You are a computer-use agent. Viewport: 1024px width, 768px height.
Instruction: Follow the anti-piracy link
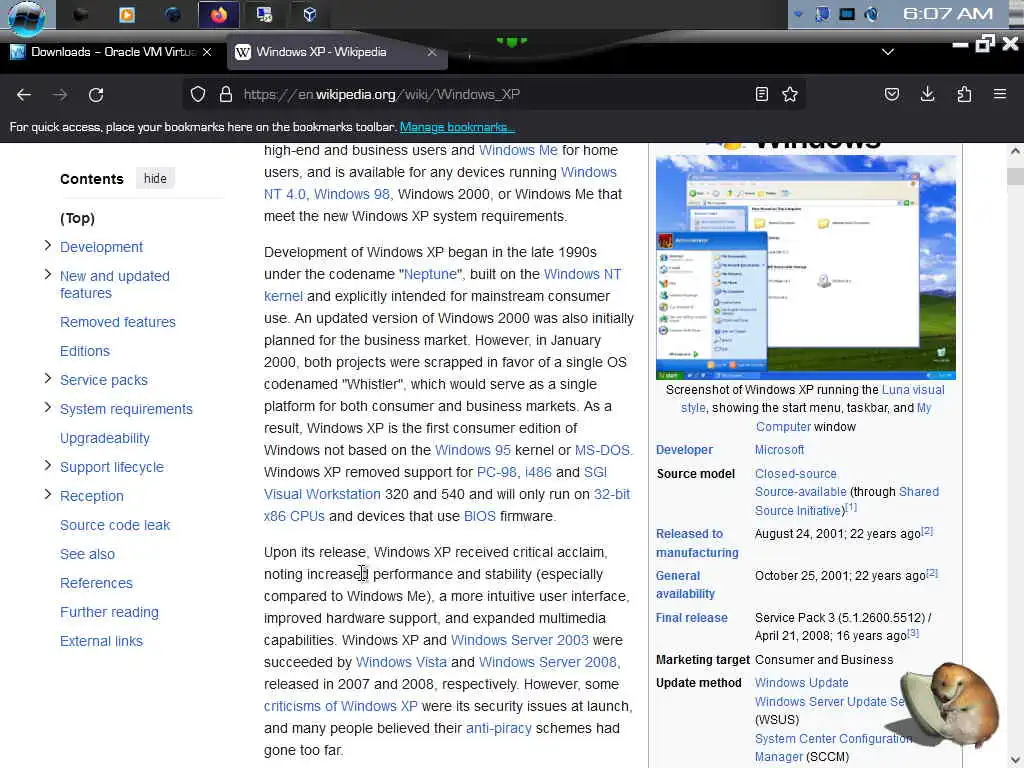coord(498,728)
